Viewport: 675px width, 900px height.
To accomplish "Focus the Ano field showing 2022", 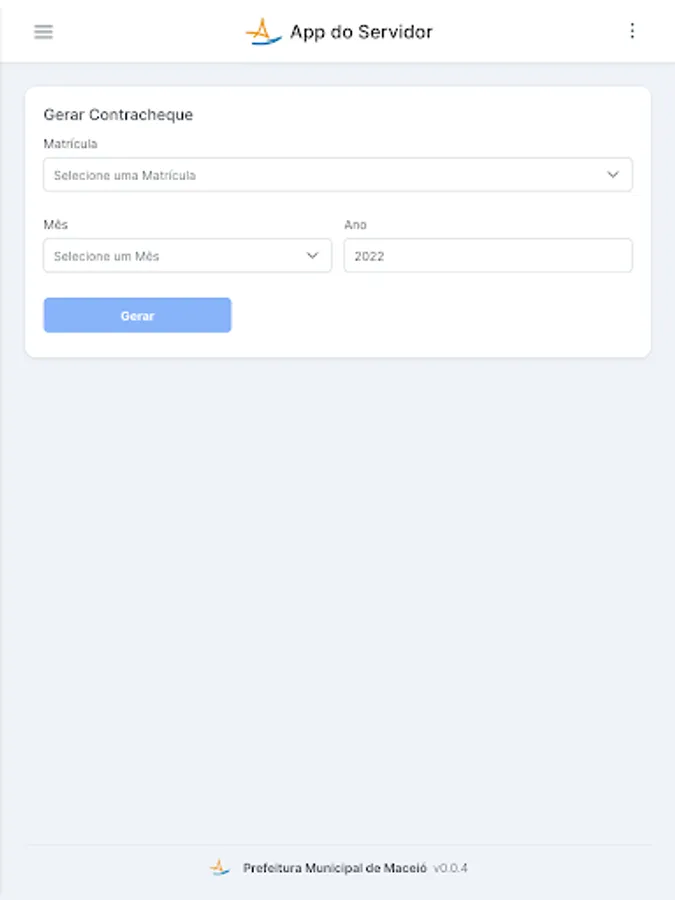I will tap(488, 256).
